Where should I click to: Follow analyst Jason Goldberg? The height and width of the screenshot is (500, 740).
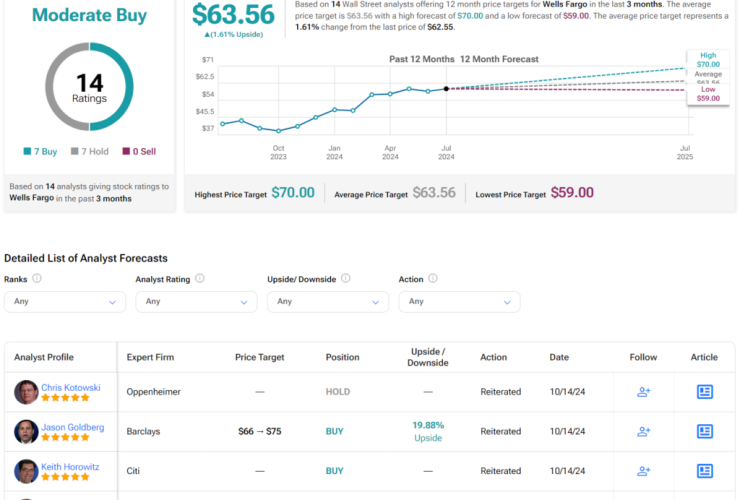(644, 431)
